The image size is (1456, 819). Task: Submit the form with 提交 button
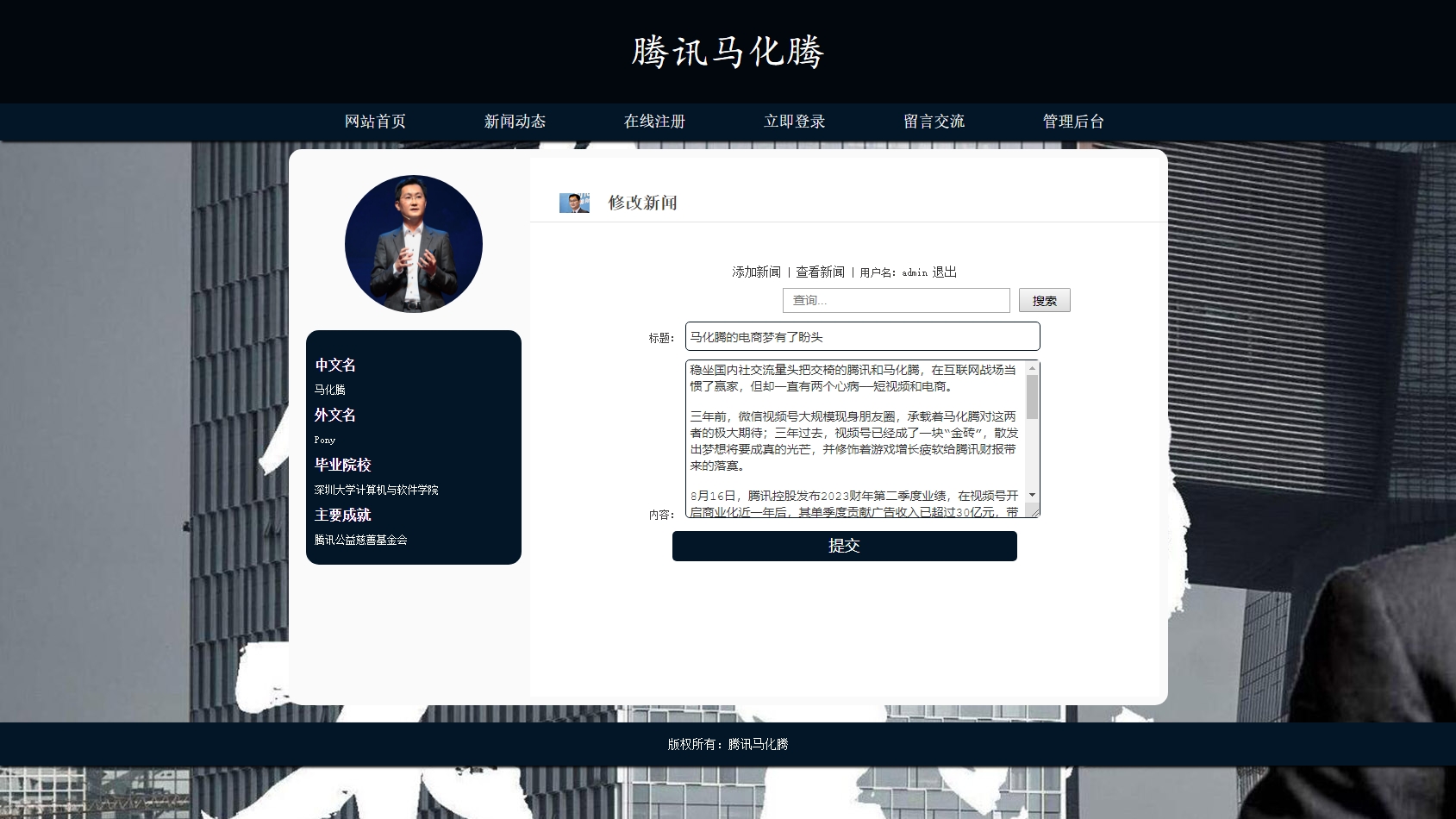pos(845,547)
